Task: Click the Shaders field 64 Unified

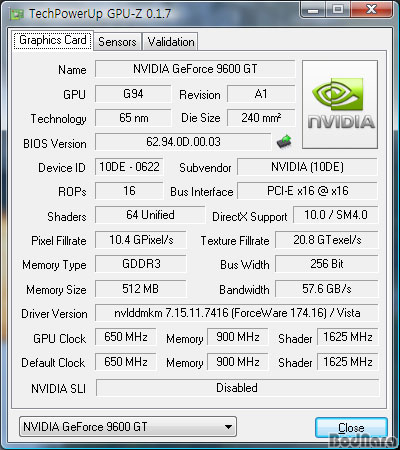Action: 150,215
